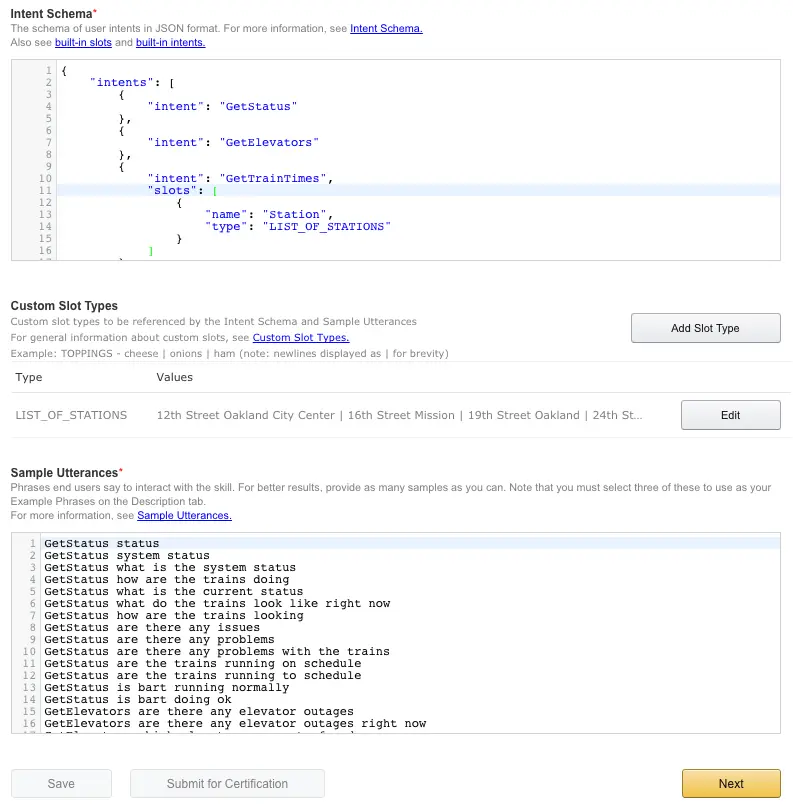Click the Type column header
The width and height of the screenshot is (793, 807).
pyautogui.click(x=28, y=377)
